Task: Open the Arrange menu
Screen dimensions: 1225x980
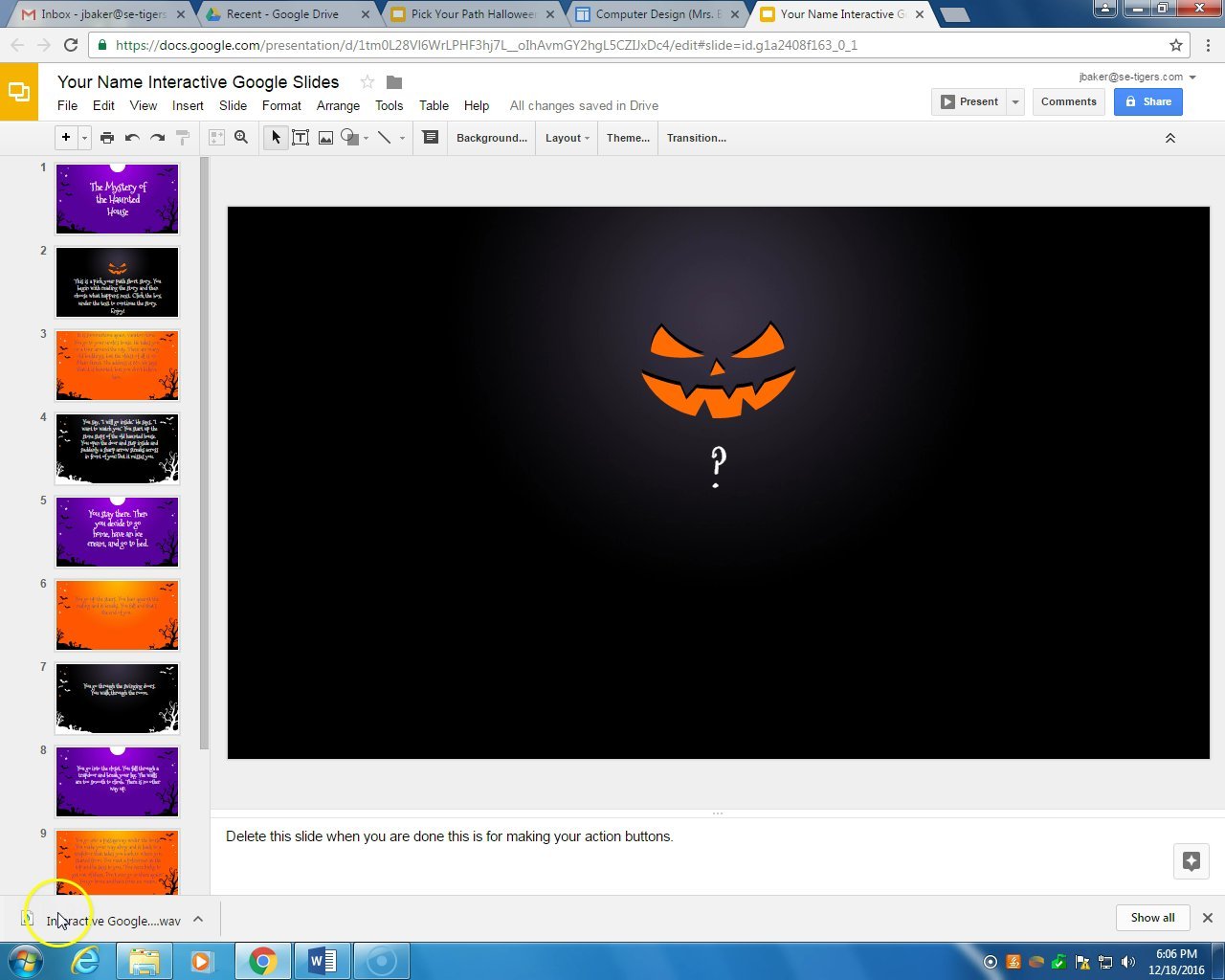Action: [x=338, y=106]
